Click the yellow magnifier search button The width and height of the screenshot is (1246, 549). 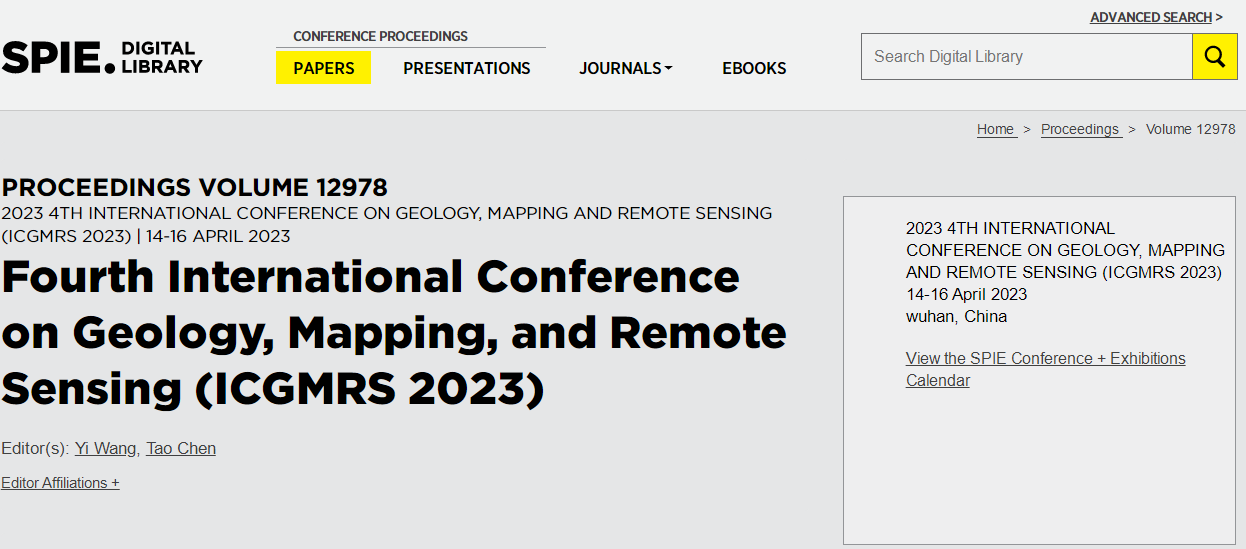[1215, 57]
